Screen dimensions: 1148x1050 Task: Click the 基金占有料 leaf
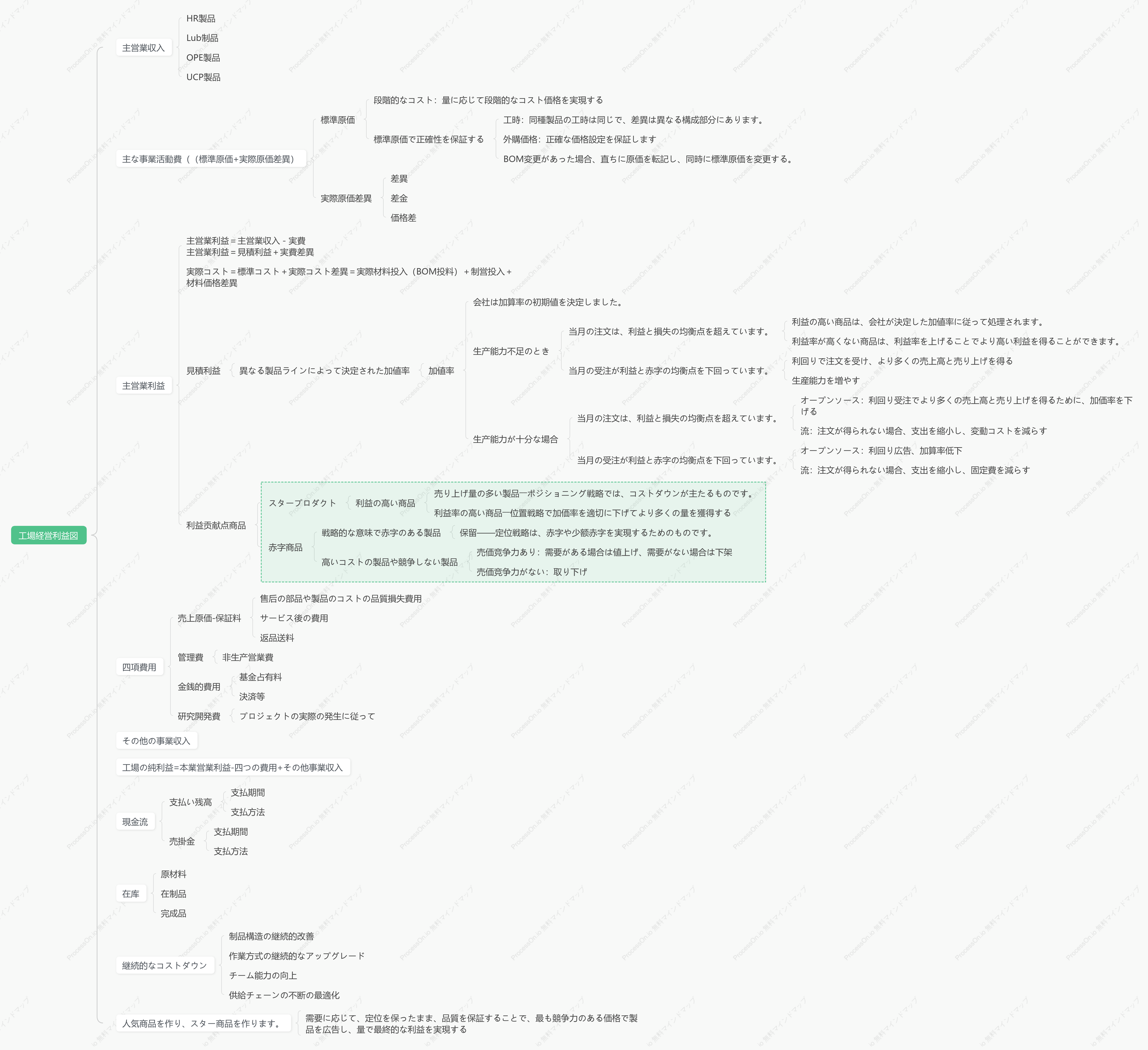[x=260, y=677]
